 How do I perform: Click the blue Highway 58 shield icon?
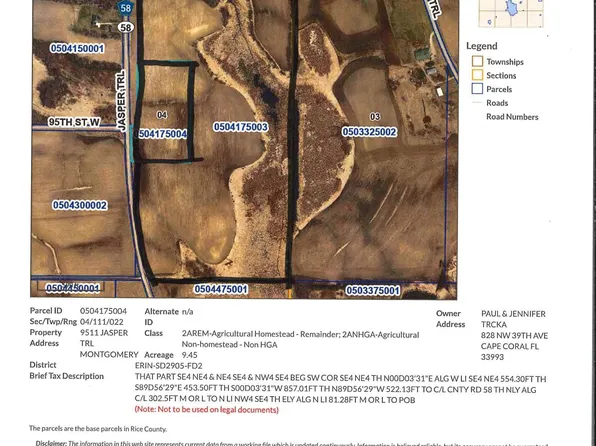point(126,8)
